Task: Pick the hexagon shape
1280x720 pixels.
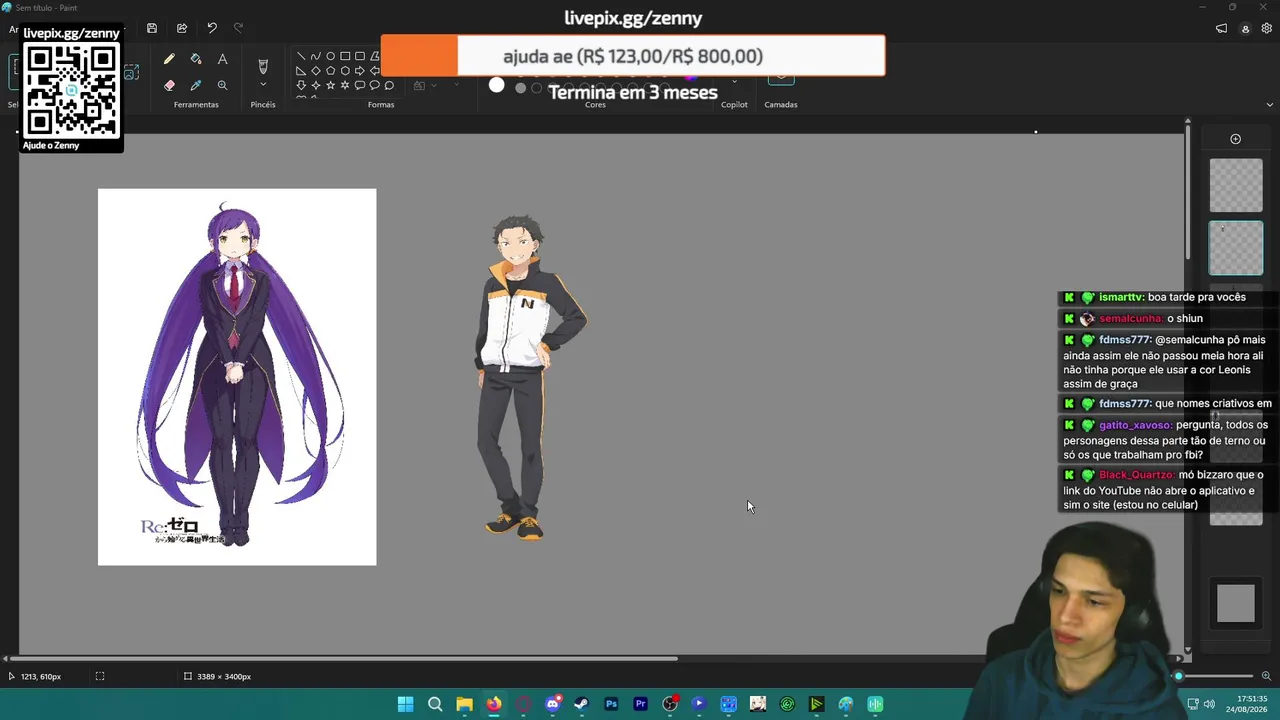Action: click(x=345, y=71)
